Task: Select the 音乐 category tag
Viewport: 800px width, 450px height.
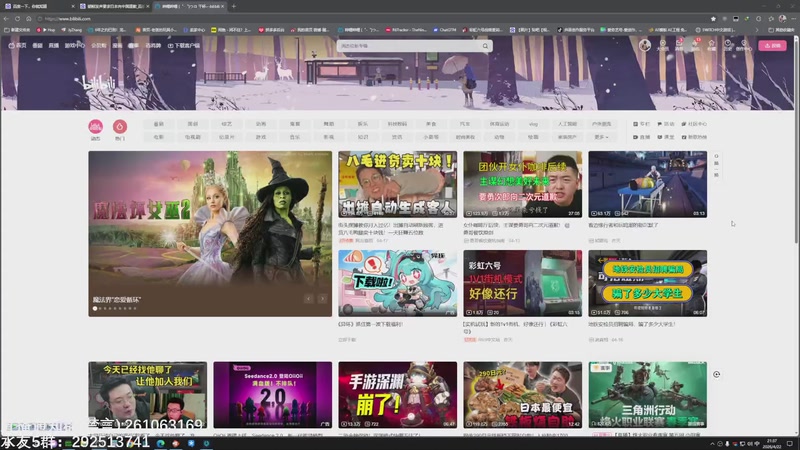Action: (295, 137)
